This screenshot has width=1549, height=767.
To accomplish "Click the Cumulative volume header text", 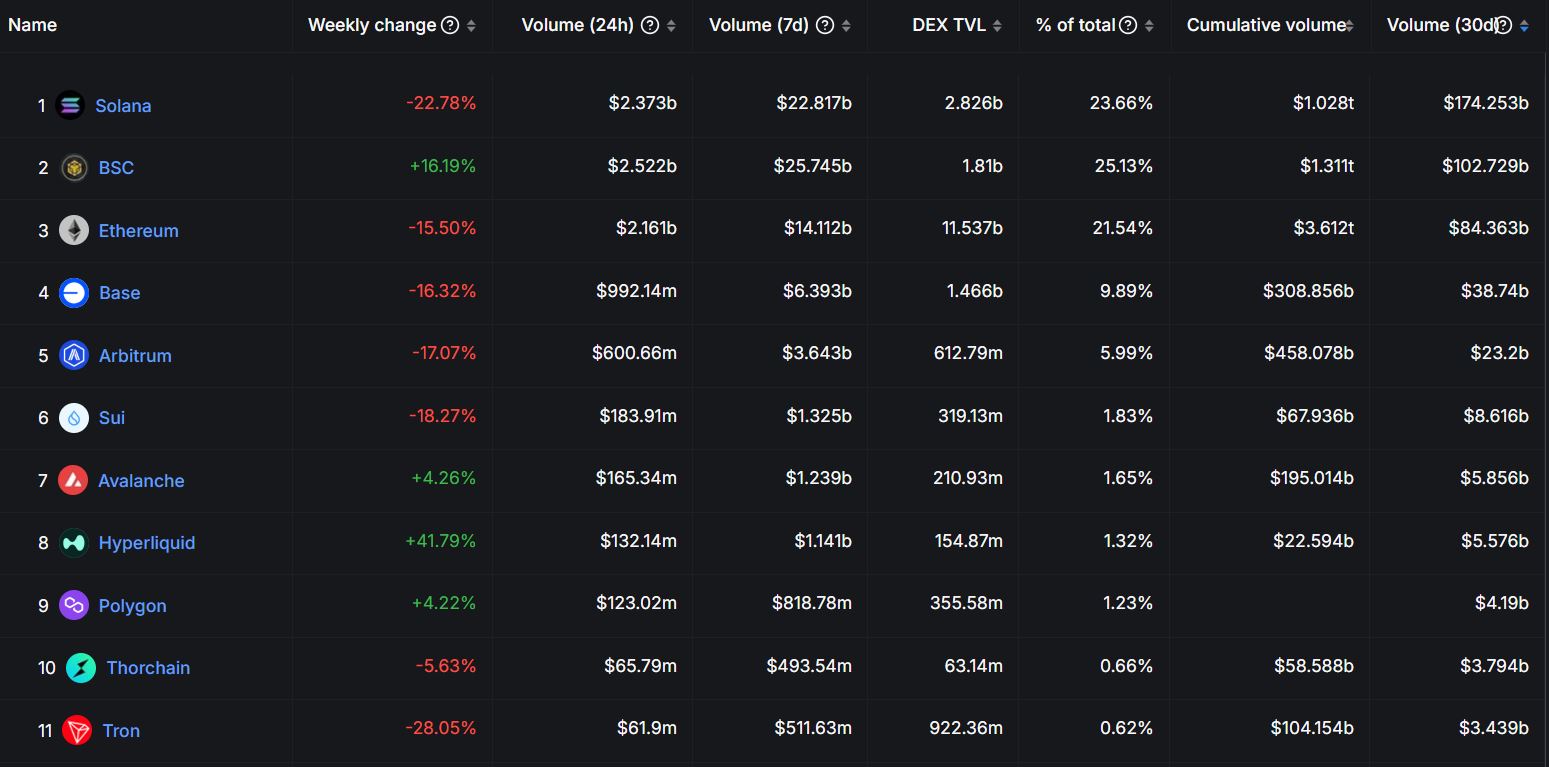I will [1266, 25].
